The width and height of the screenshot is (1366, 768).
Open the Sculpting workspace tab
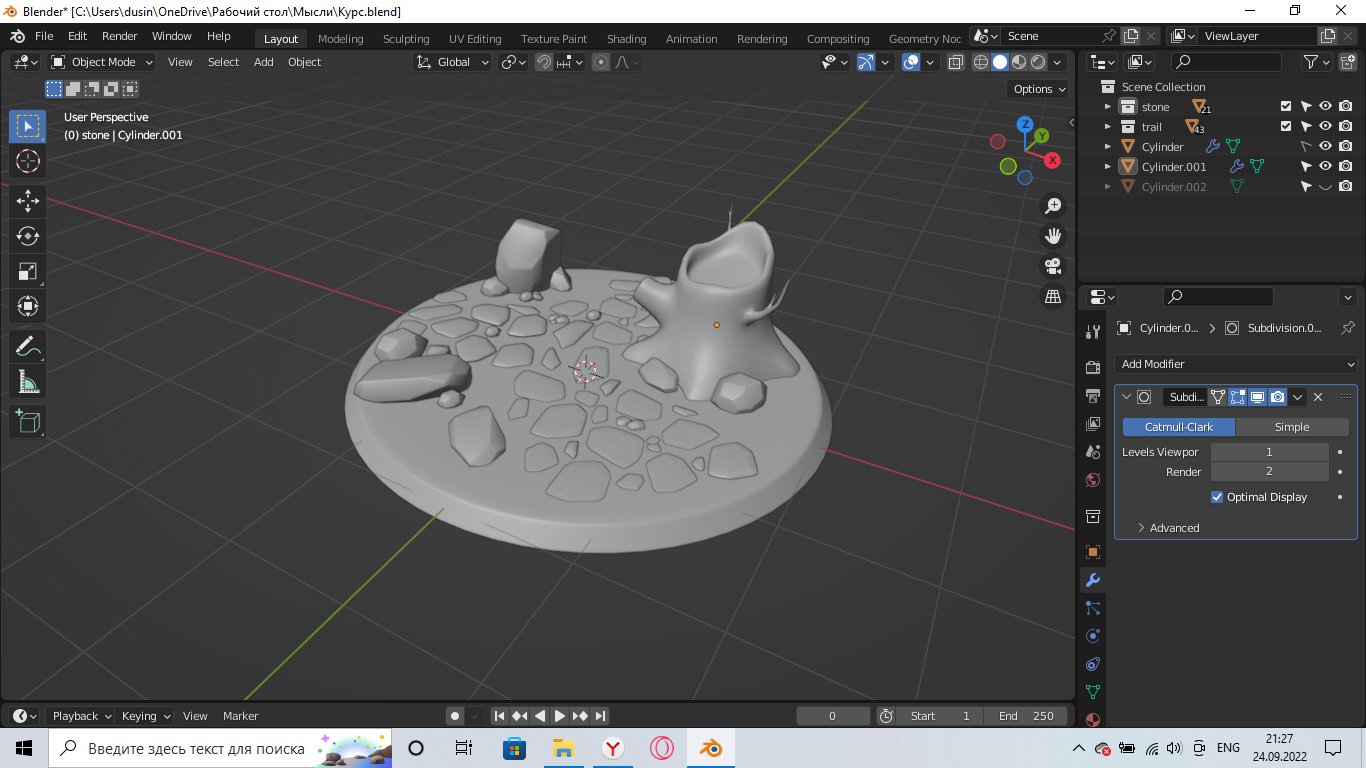click(x=406, y=38)
